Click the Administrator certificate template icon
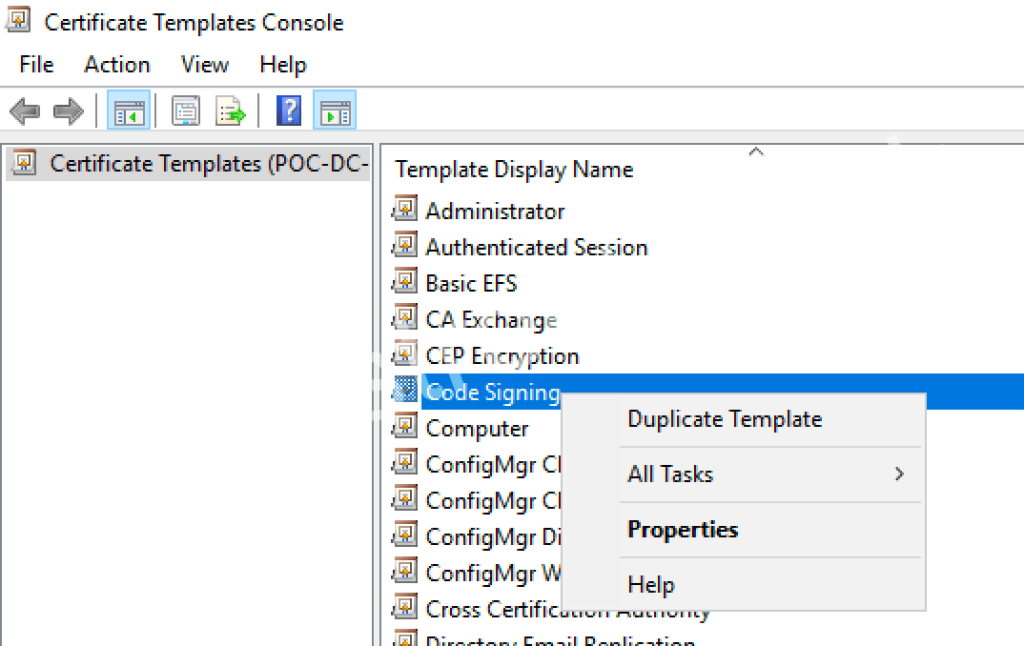Viewport: 1024px width, 646px height. 405,209
